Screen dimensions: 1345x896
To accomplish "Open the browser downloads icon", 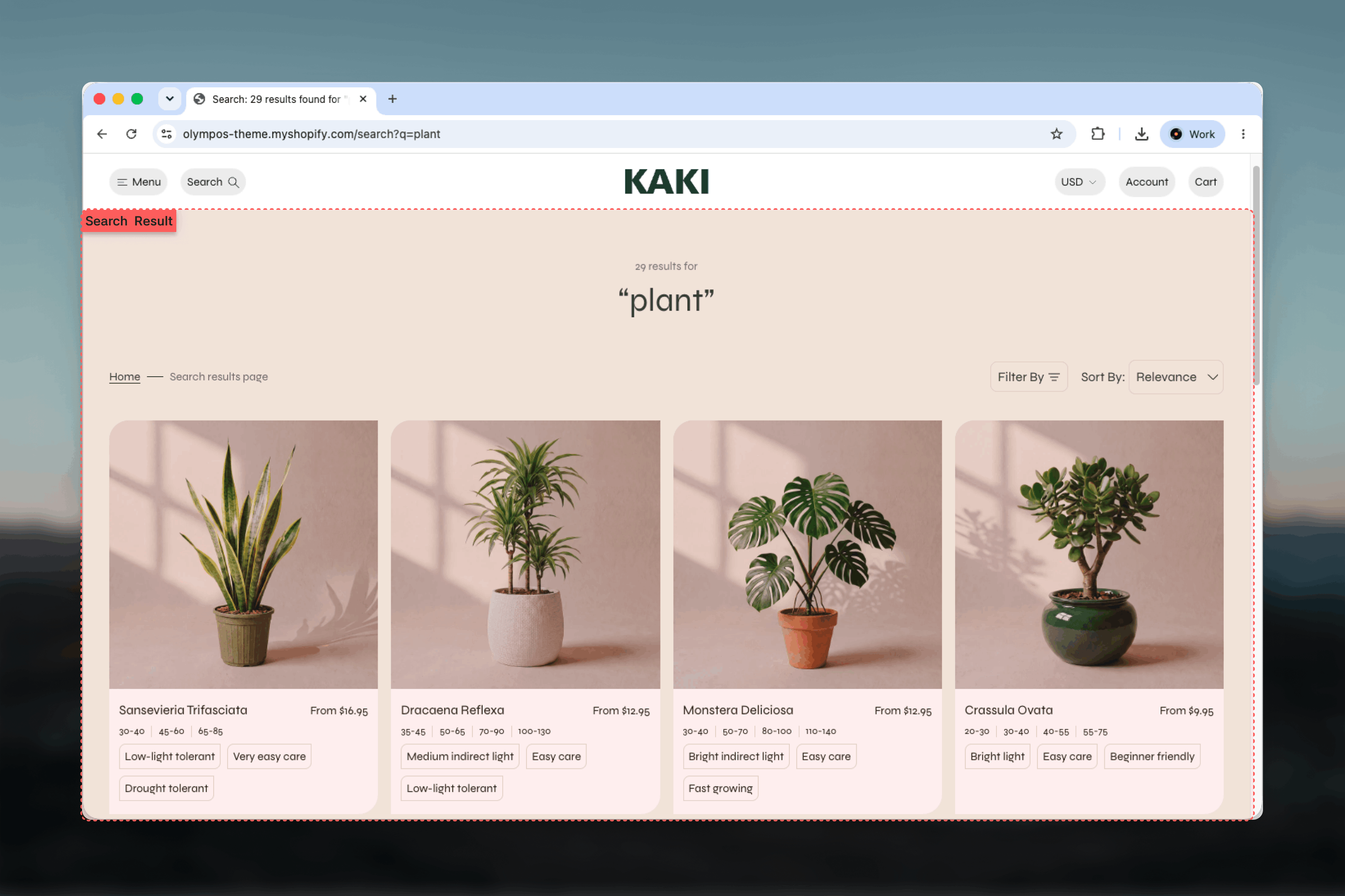I will (1141, 134).
